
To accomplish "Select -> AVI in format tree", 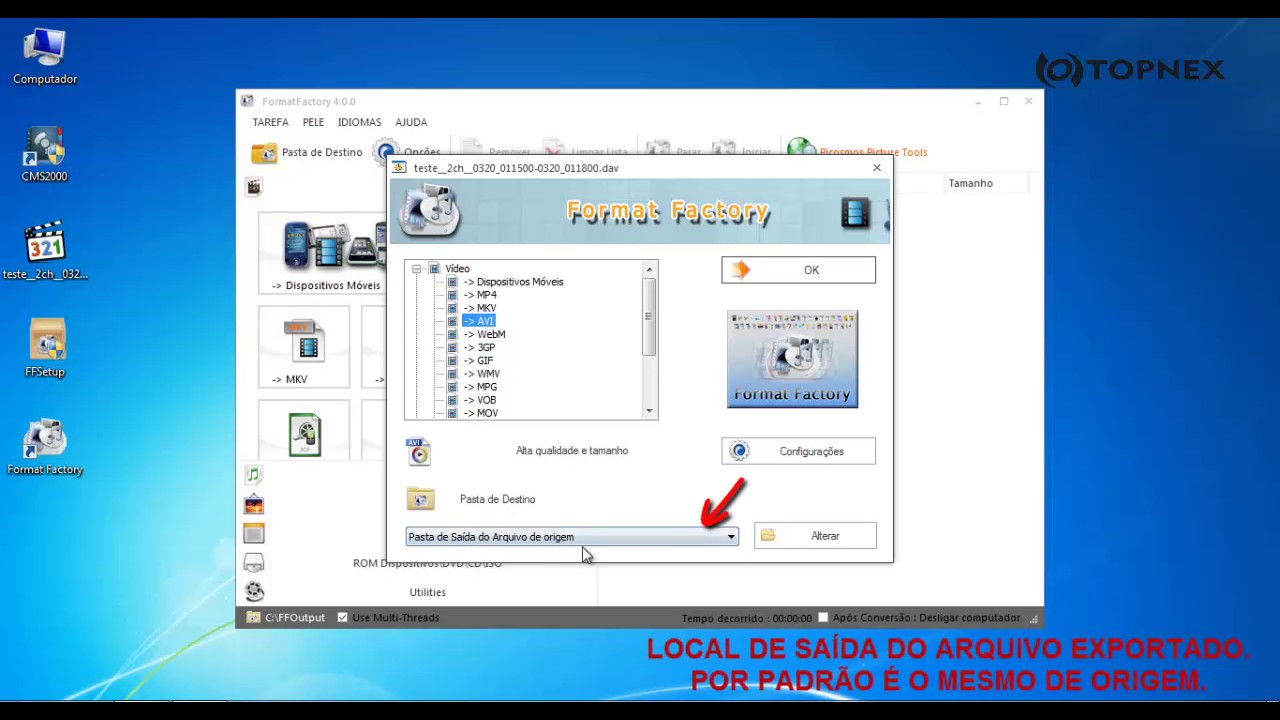I will pos(478,321).
